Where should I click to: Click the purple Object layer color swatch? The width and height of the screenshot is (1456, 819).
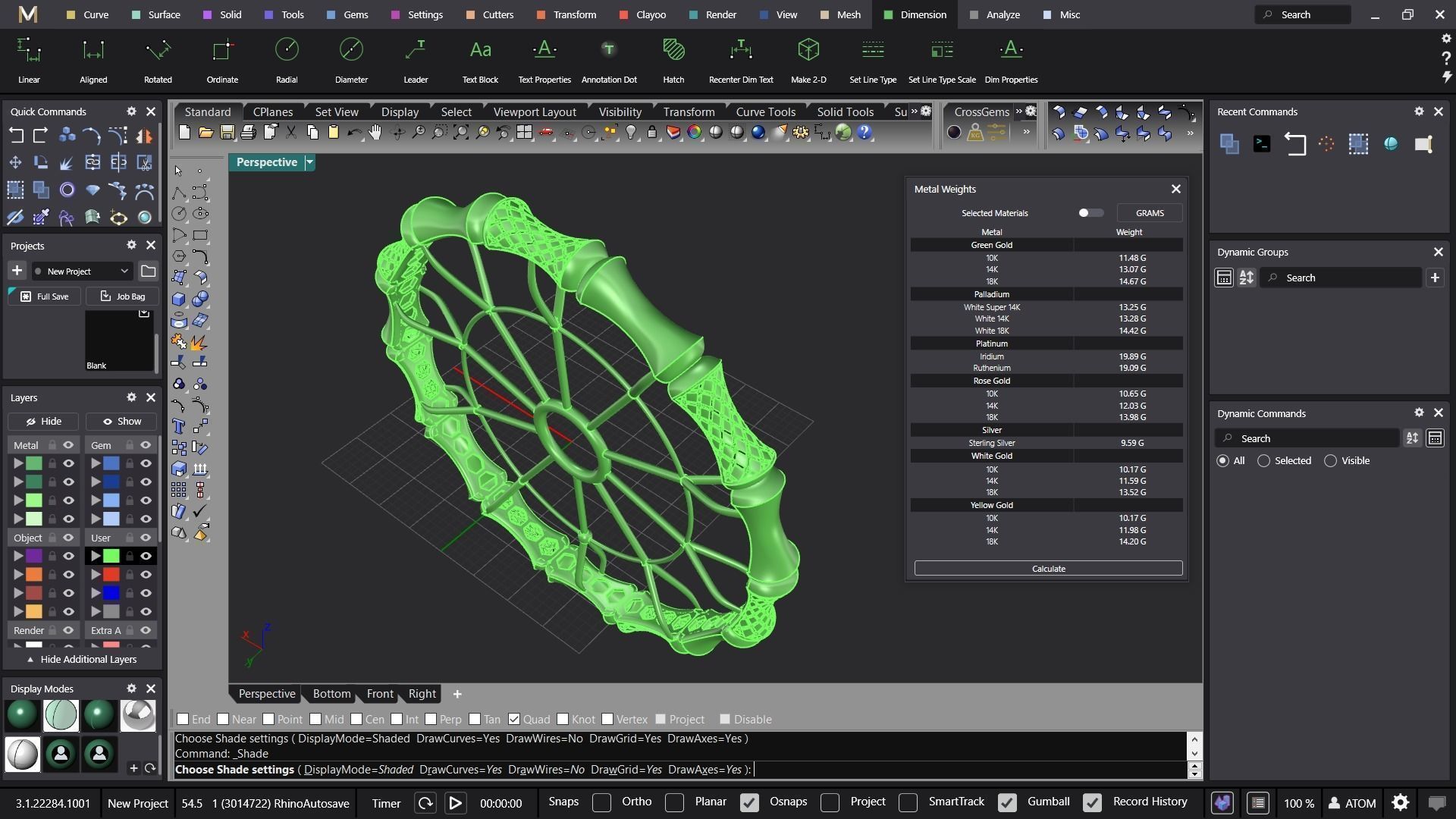pyautogui.click(x=34, y=556)
